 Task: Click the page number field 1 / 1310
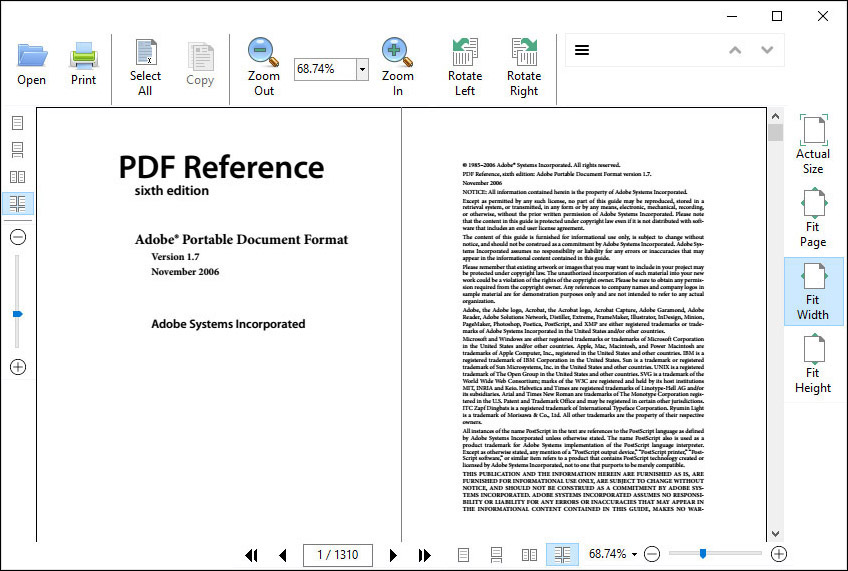[338, 555]
